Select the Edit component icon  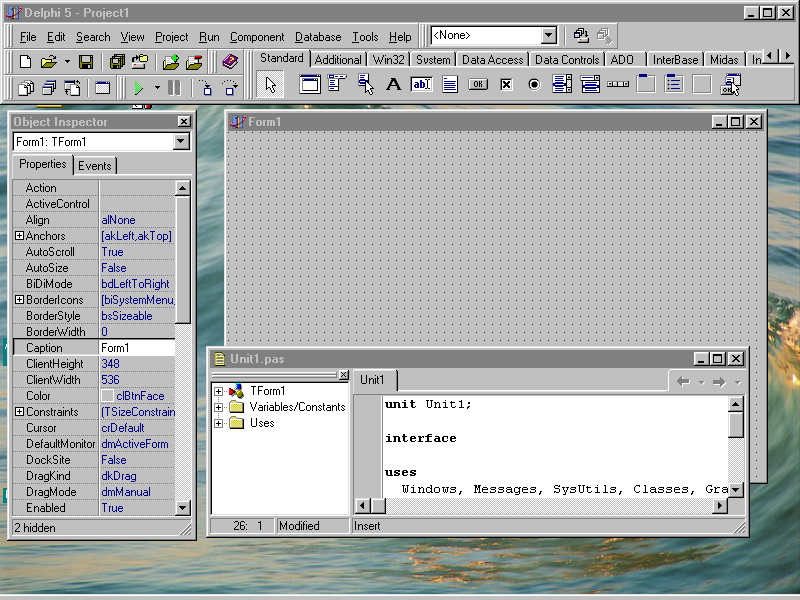coord(421,84)
